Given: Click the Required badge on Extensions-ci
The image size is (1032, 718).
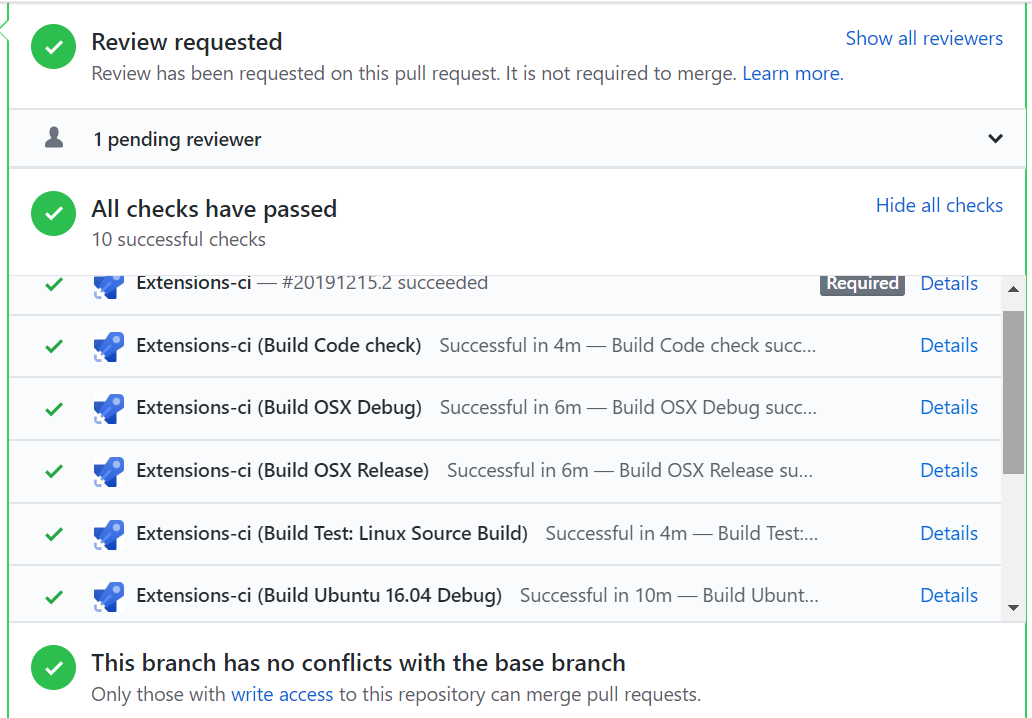Looking at the screenshot, I should click(861, 284).
